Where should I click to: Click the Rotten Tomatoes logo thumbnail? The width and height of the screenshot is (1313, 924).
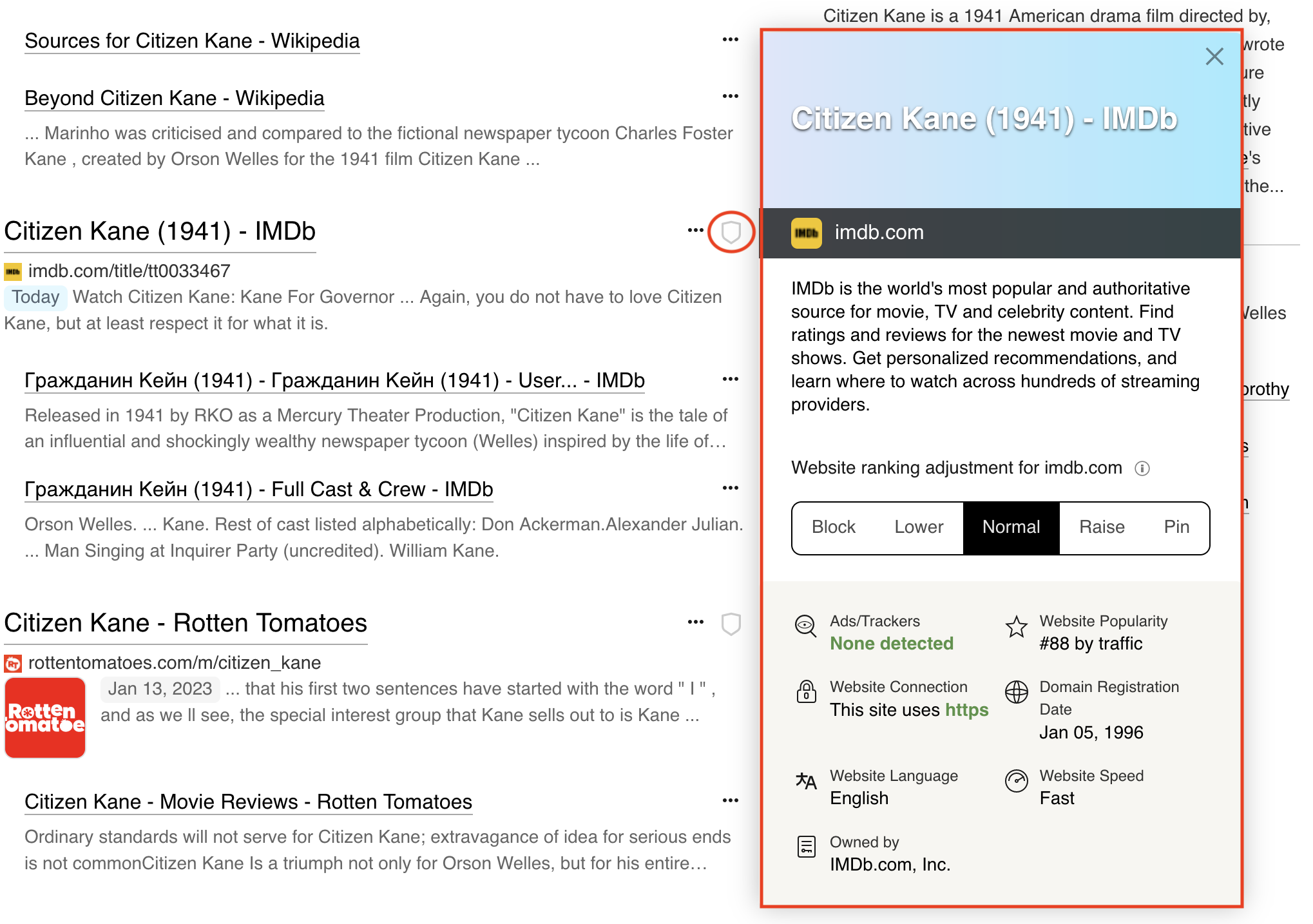click(x=44, y=717)
